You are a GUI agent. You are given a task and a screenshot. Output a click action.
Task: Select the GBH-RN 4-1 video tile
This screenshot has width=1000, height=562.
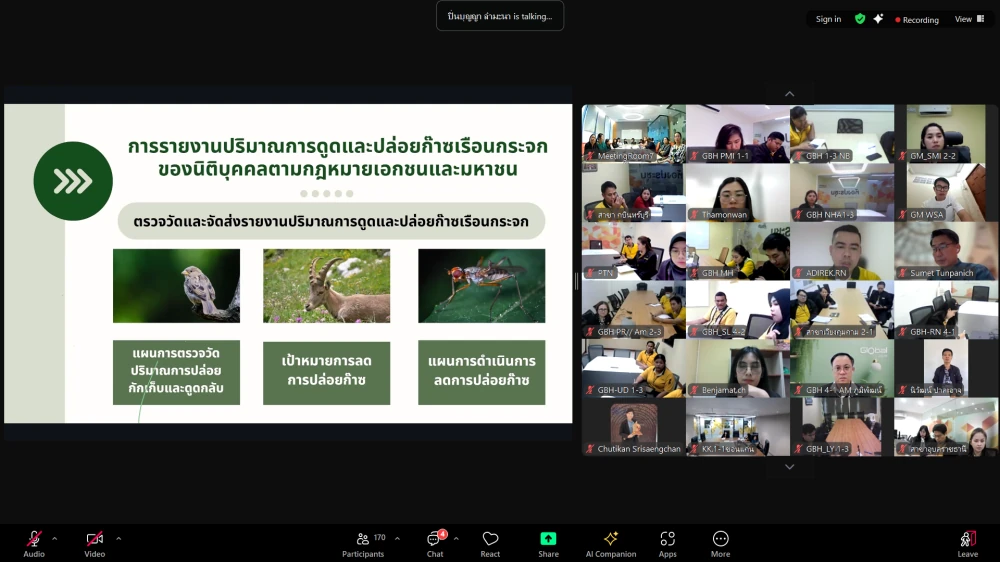click(946, 309)
